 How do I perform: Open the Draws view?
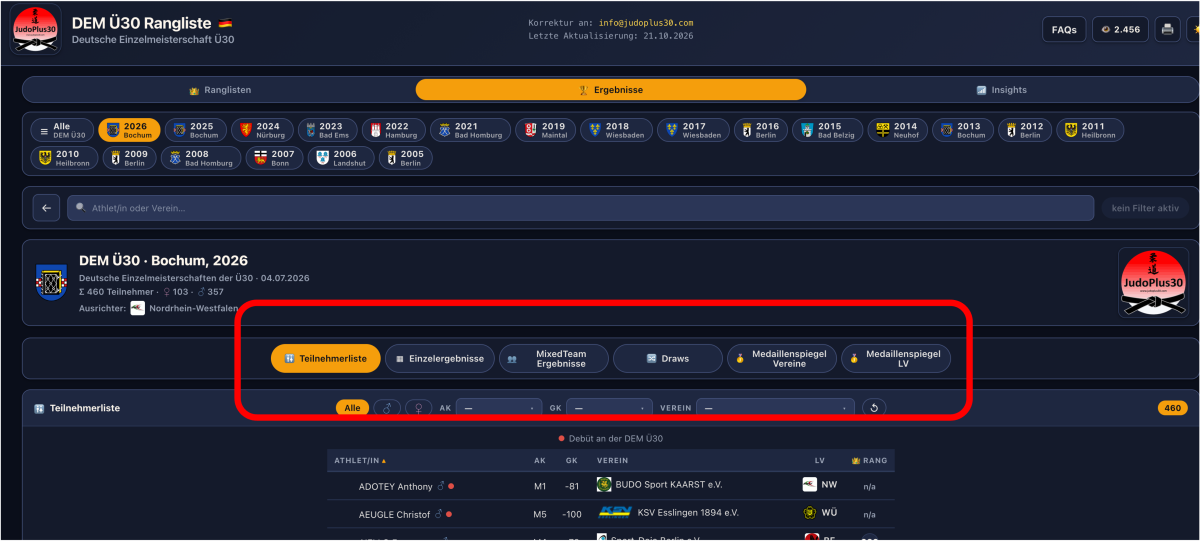pyautogui.click(x=667, y=358)
